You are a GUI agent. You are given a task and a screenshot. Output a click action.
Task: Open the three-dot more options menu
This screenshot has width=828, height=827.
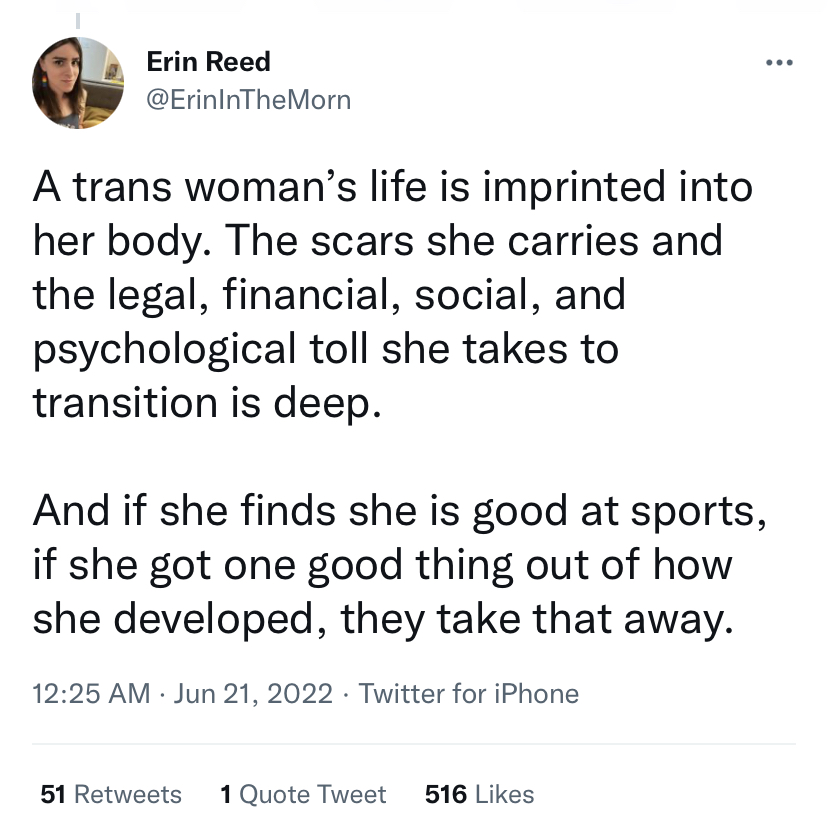777,64
